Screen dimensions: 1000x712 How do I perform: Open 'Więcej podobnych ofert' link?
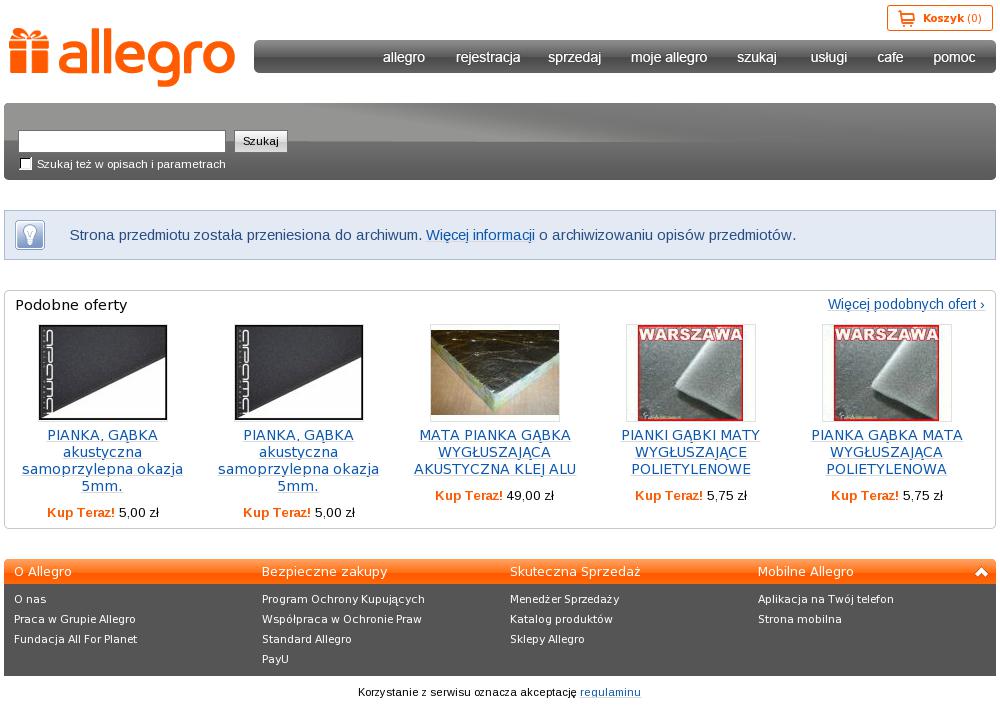tap(906, 304)
